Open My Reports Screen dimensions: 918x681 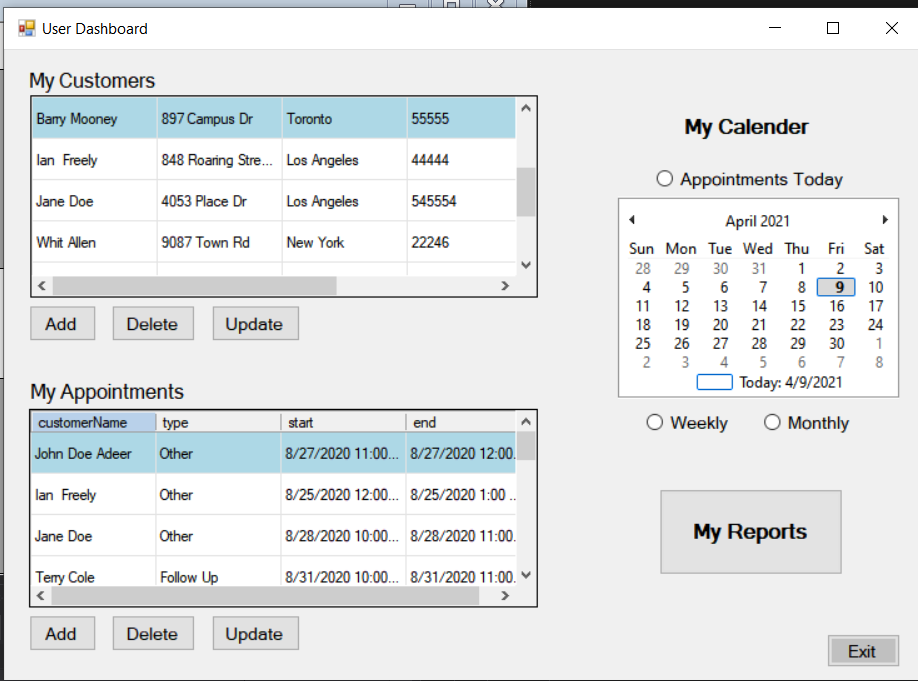pos(751,532)
